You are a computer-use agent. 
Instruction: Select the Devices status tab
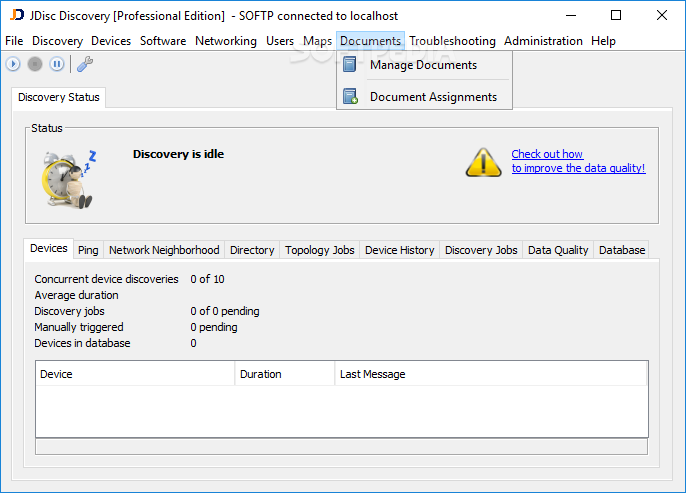click(49, 248)
